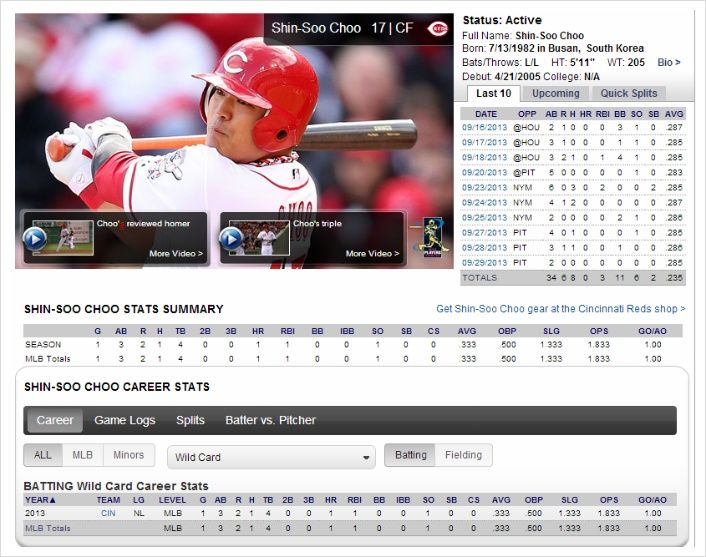The image size is (706, 557).
Task: Open the Choo's triple video thumbnail
Action: click(259, 238)
